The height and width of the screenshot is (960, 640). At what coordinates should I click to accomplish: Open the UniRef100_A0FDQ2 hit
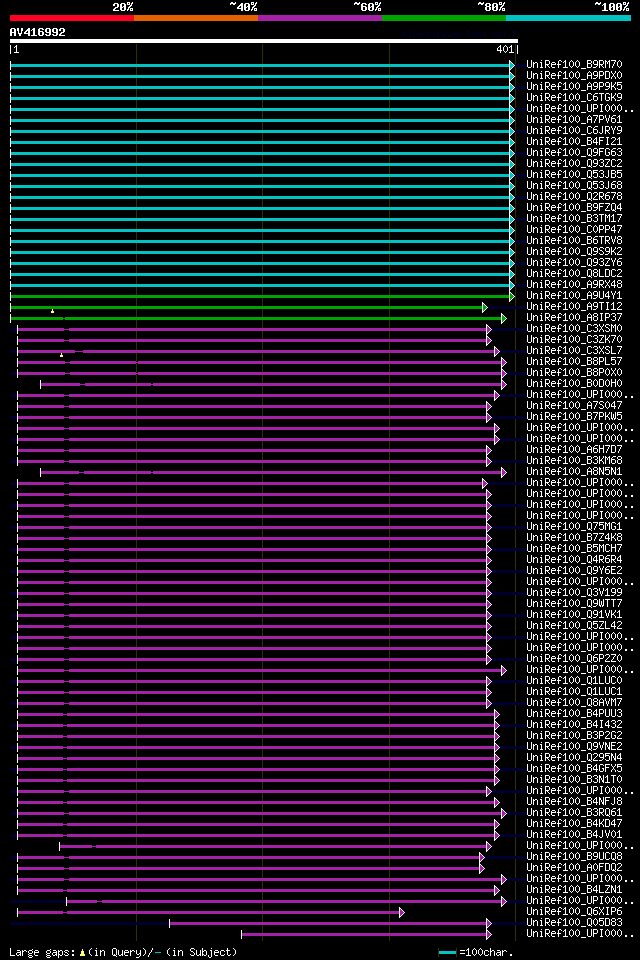click(574, 869)
